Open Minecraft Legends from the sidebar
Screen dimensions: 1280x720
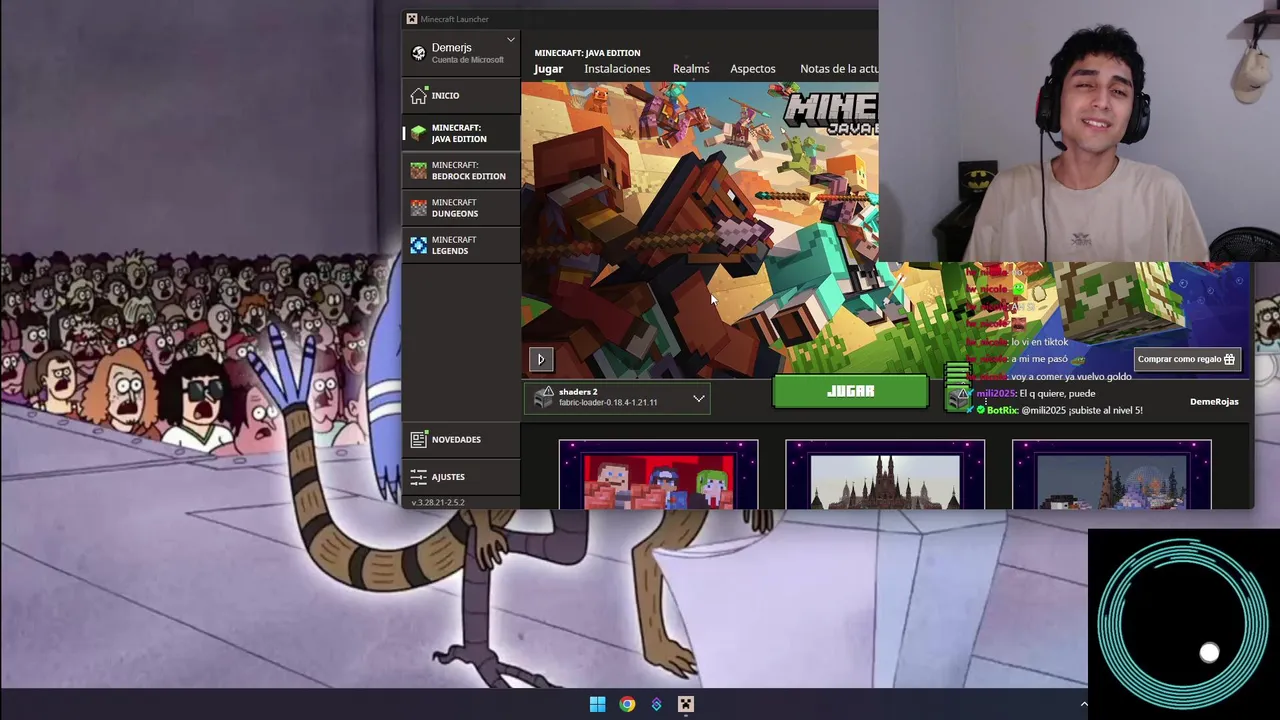pos(460,245)
